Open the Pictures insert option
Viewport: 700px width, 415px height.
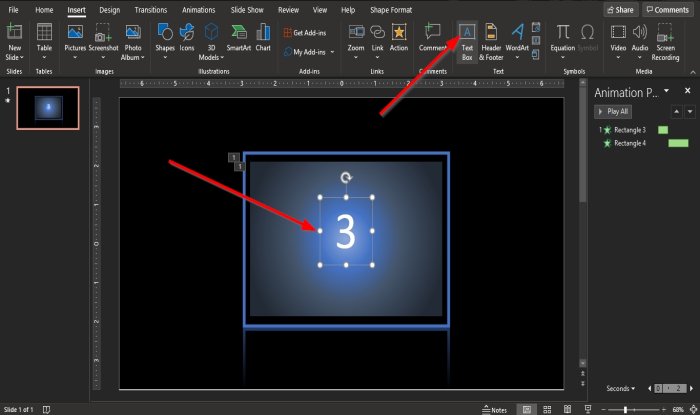75,42
